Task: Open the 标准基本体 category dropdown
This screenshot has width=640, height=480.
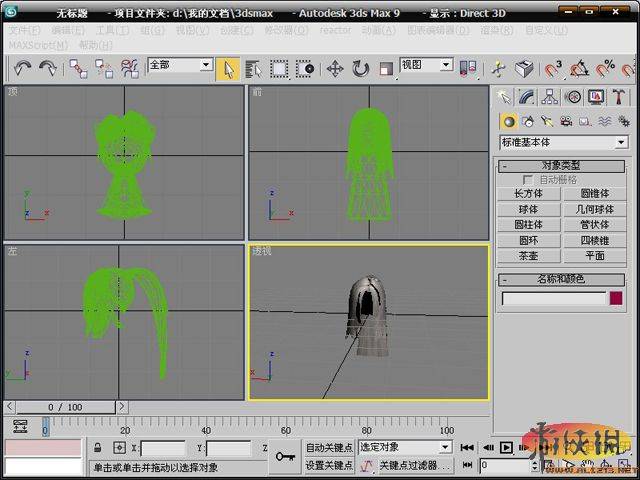Action: click(x=563, y=142)
